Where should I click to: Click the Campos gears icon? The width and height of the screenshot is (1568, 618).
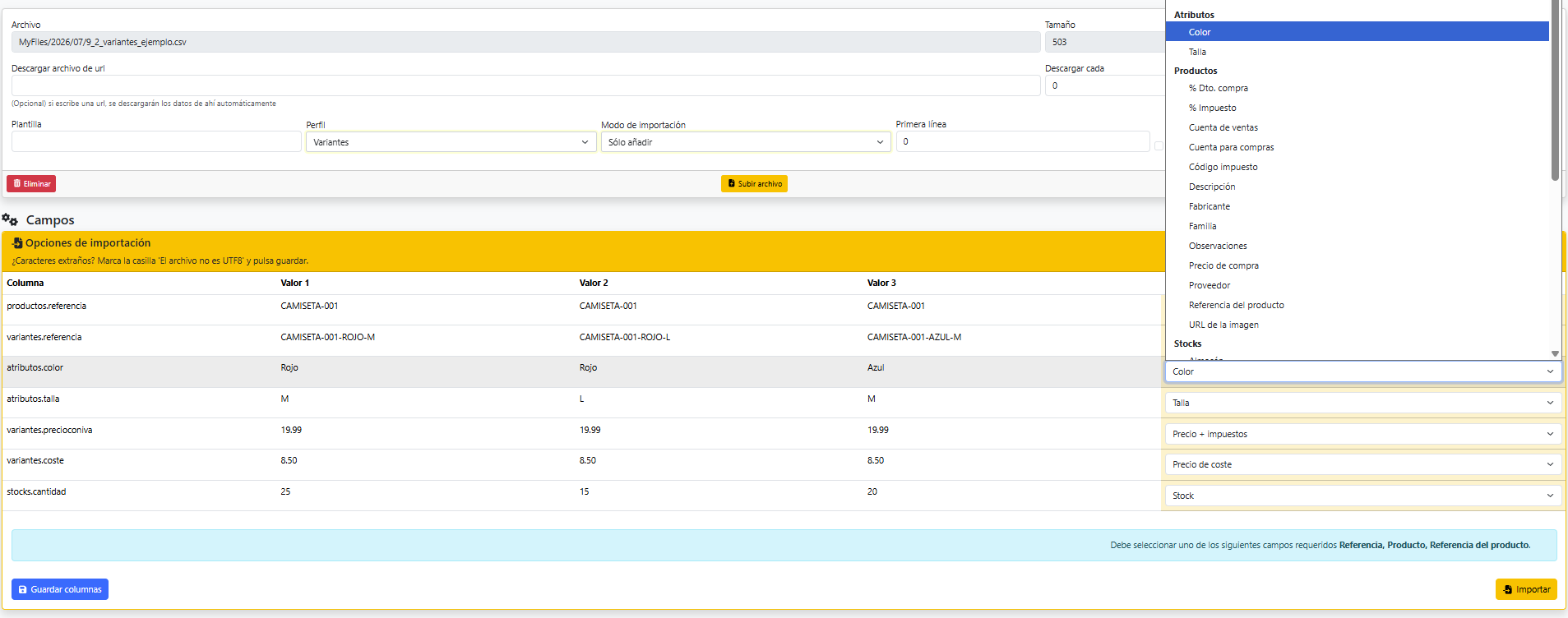coord(10,219)
